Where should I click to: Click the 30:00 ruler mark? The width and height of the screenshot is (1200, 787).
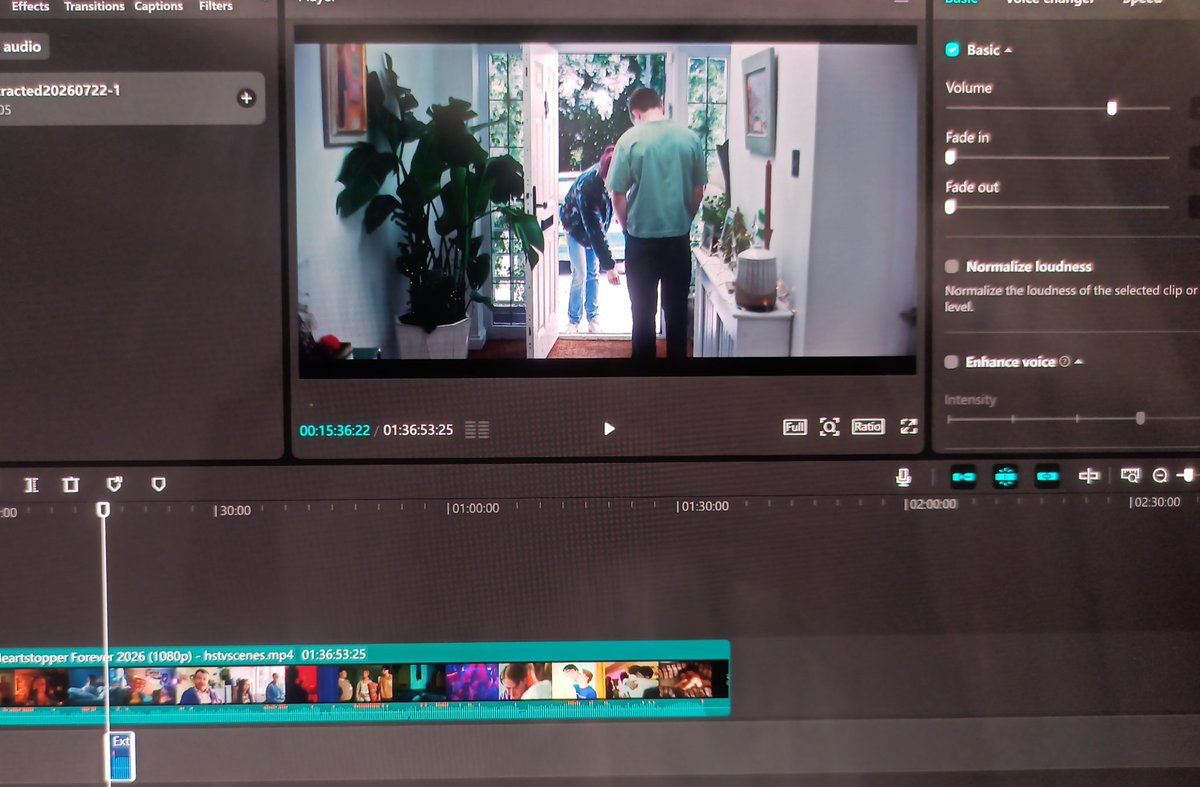coord(233,510)
